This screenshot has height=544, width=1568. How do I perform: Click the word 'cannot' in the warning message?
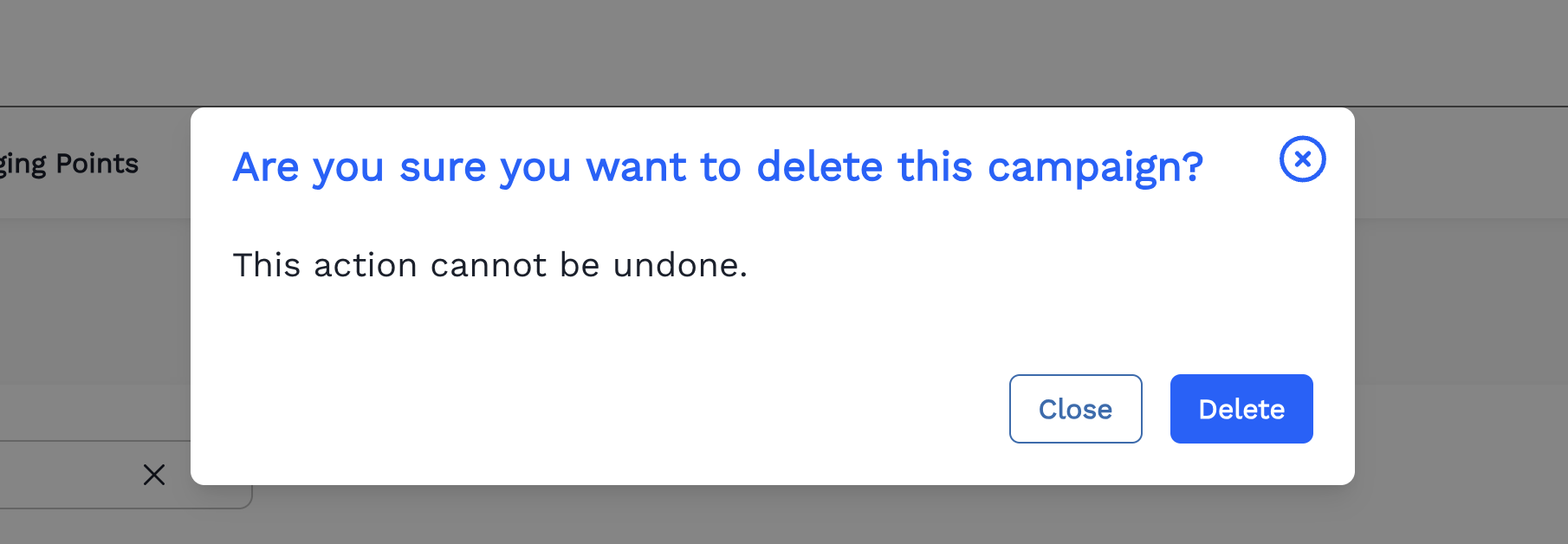489,265
